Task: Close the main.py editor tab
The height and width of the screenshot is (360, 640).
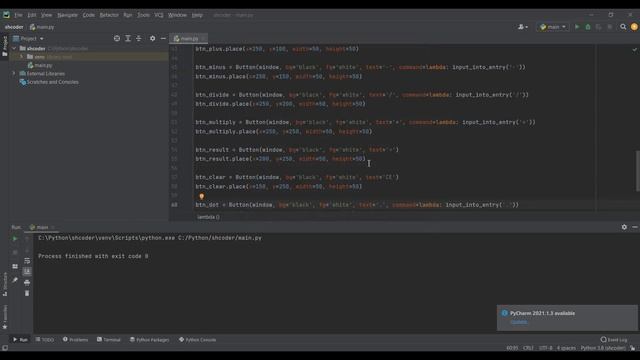Action: coord(203,38)
